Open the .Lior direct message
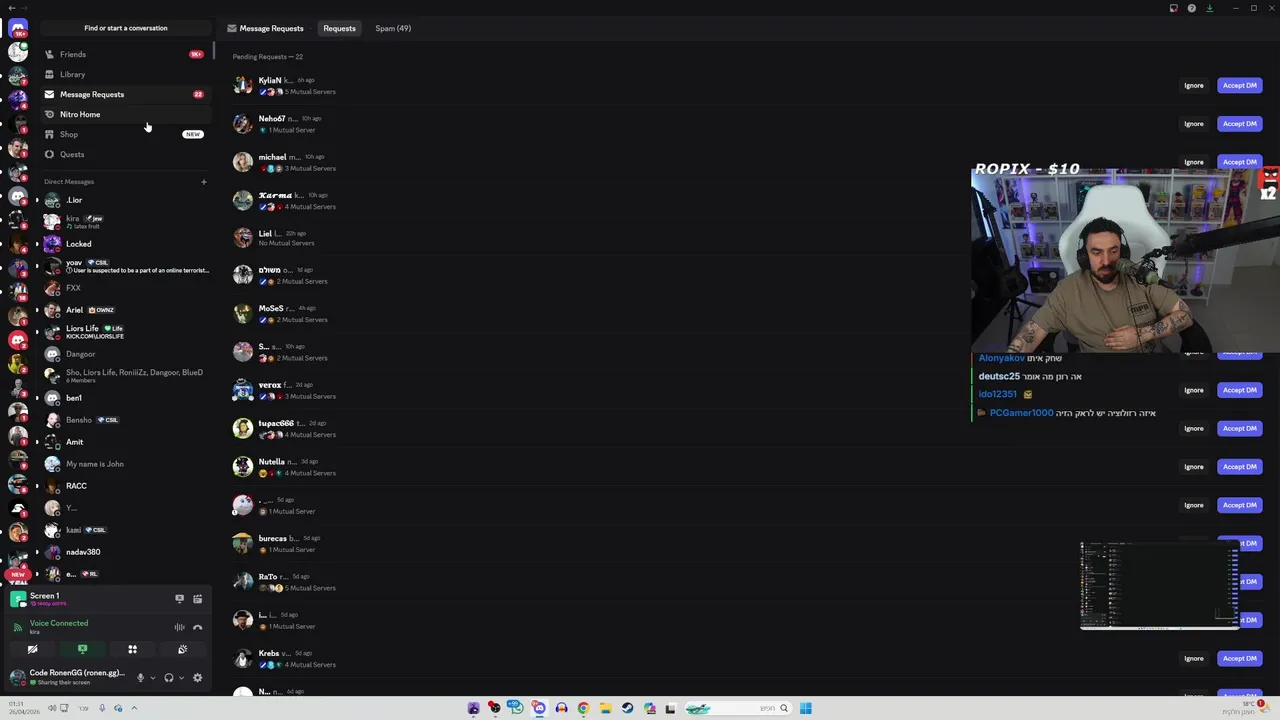Image resolution: width=1280 pixels, height=720 pixels. (125, 200)
